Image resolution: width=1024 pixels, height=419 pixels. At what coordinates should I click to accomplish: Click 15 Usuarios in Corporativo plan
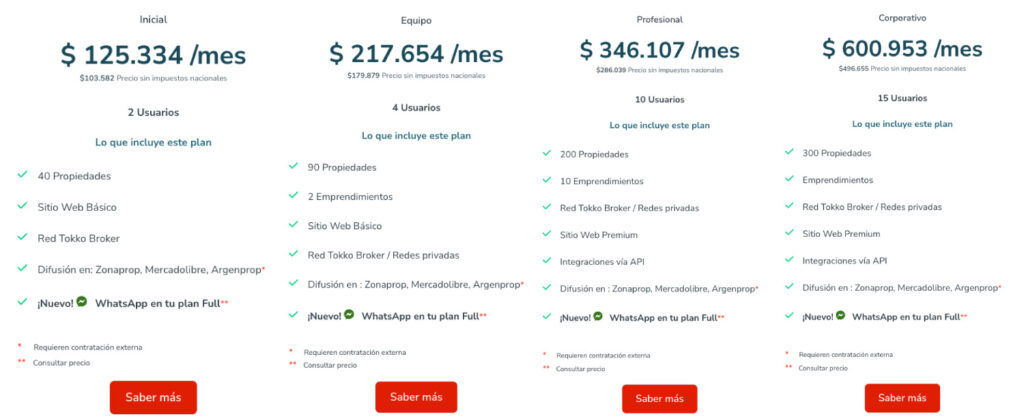[902, 98]
